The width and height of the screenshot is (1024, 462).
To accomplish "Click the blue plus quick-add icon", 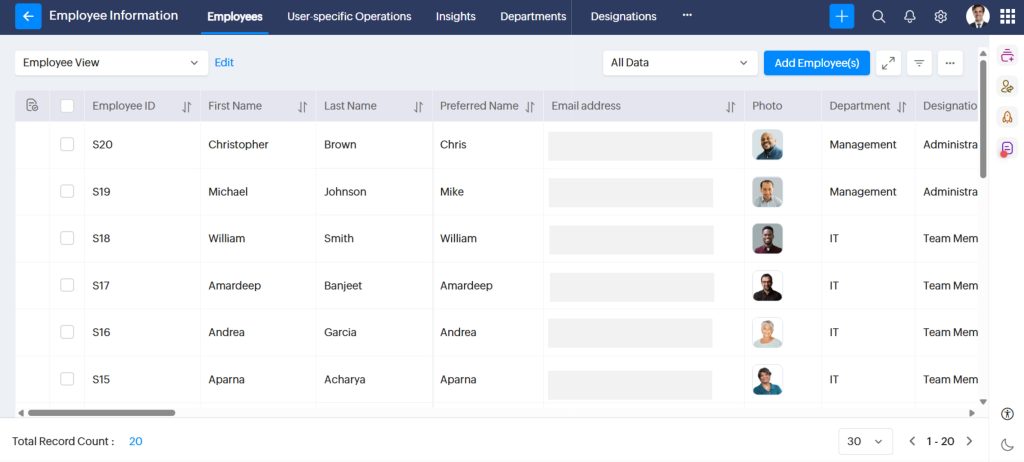I will tap(842, 16).
